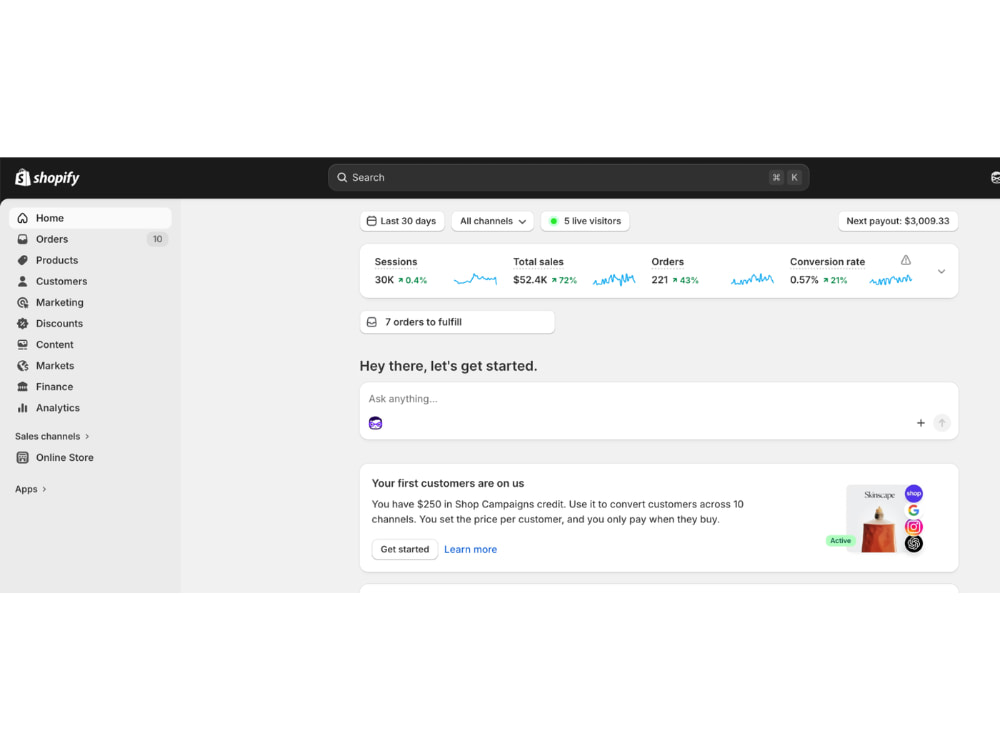Open Finance in the sidebar

(x=91, y=386)
